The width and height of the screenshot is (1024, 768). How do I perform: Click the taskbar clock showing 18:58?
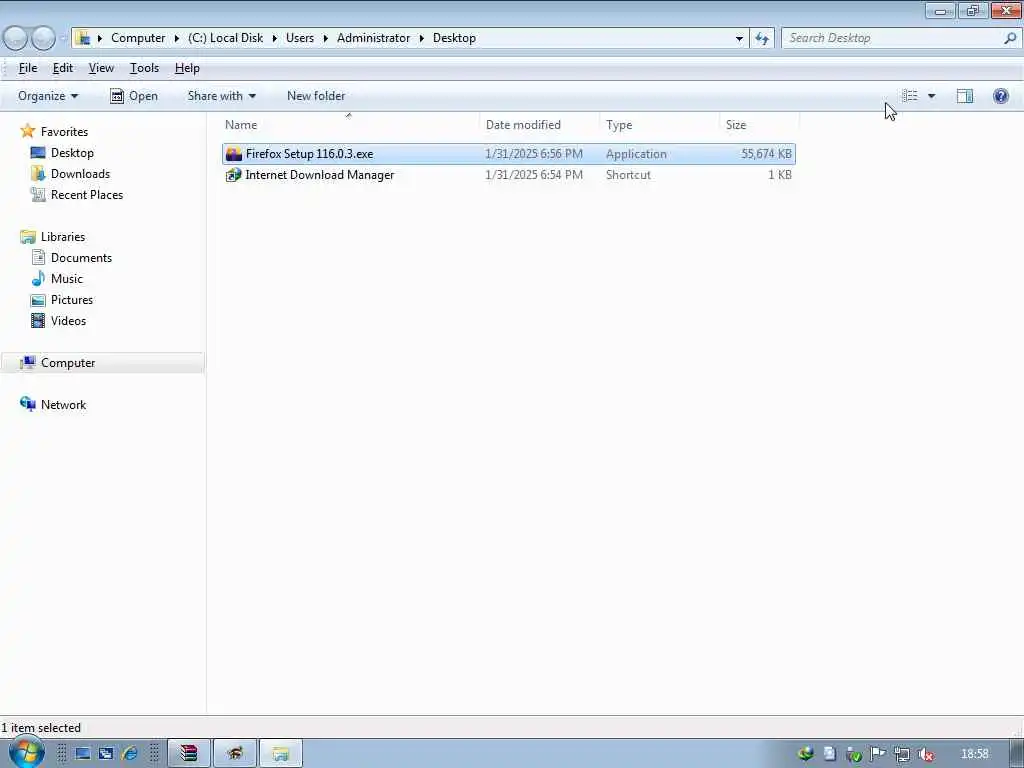(x=974, y=754)
